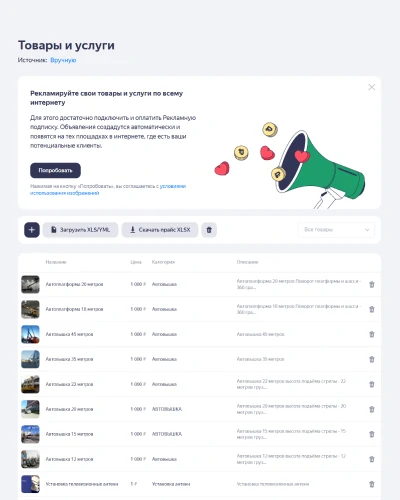Screen dimensions: 400x500
Task: Click the Попробовать button
Action: click(x=55, y=170)
